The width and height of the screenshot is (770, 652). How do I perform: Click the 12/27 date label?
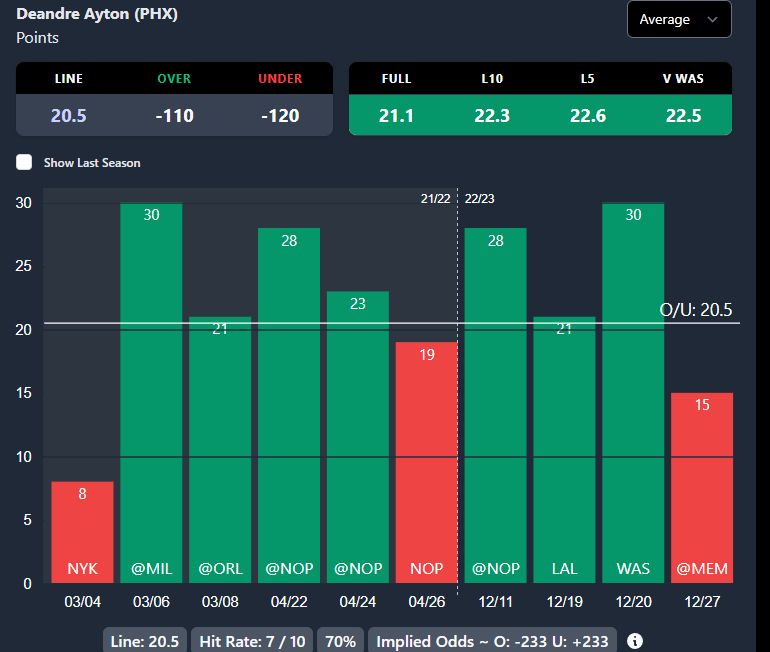tap(702, 601)
